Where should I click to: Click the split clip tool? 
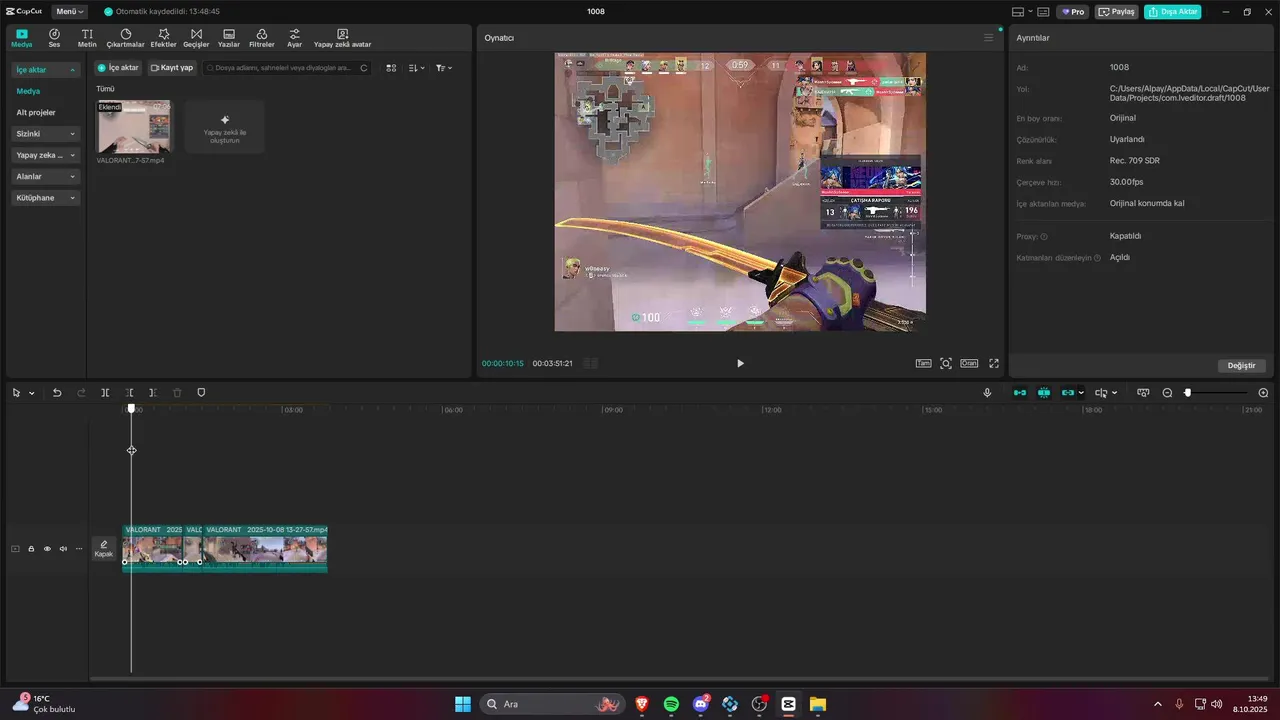[x=105, y=393]
